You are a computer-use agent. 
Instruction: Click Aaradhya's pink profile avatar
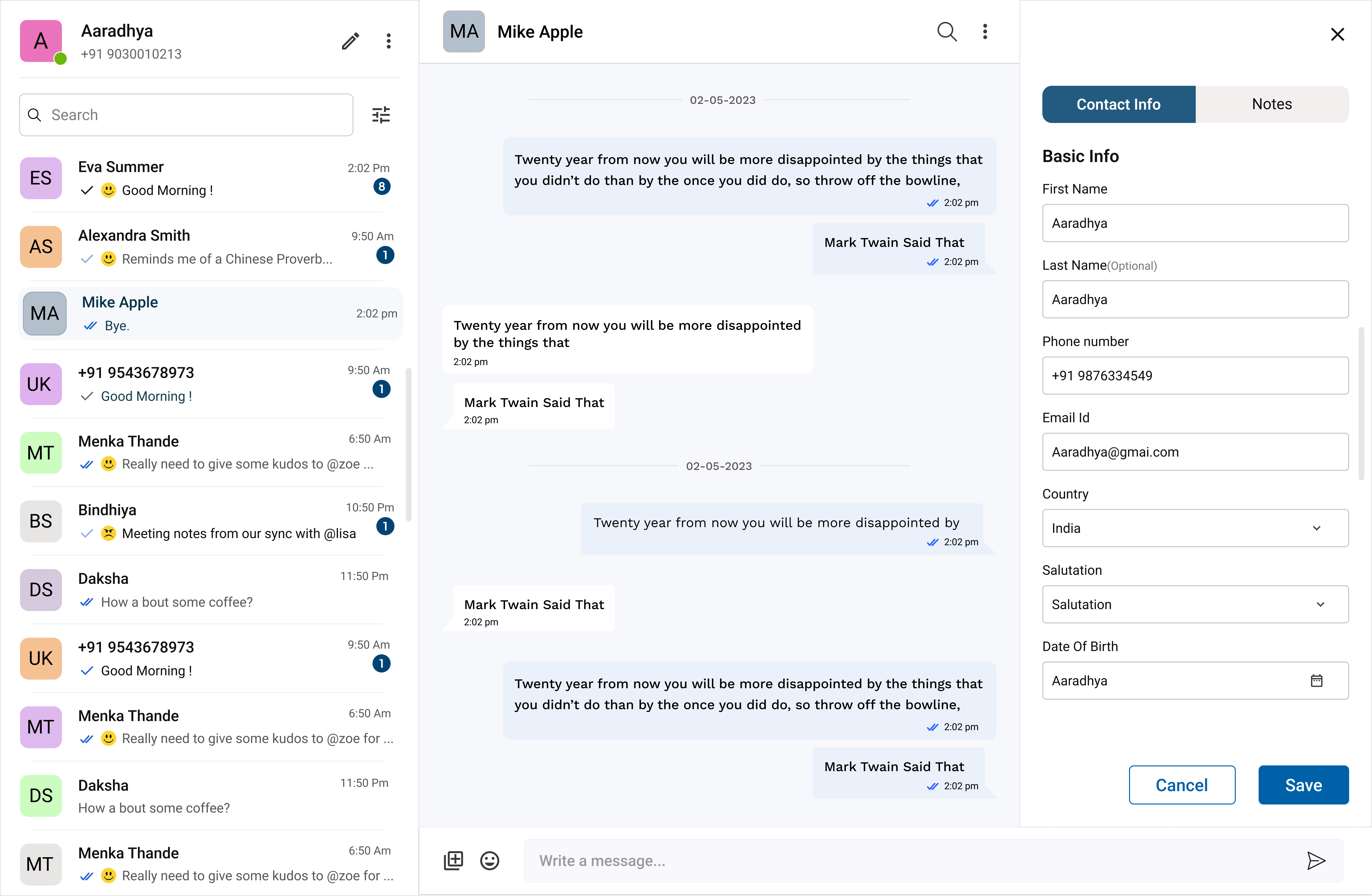click(41, 41)
